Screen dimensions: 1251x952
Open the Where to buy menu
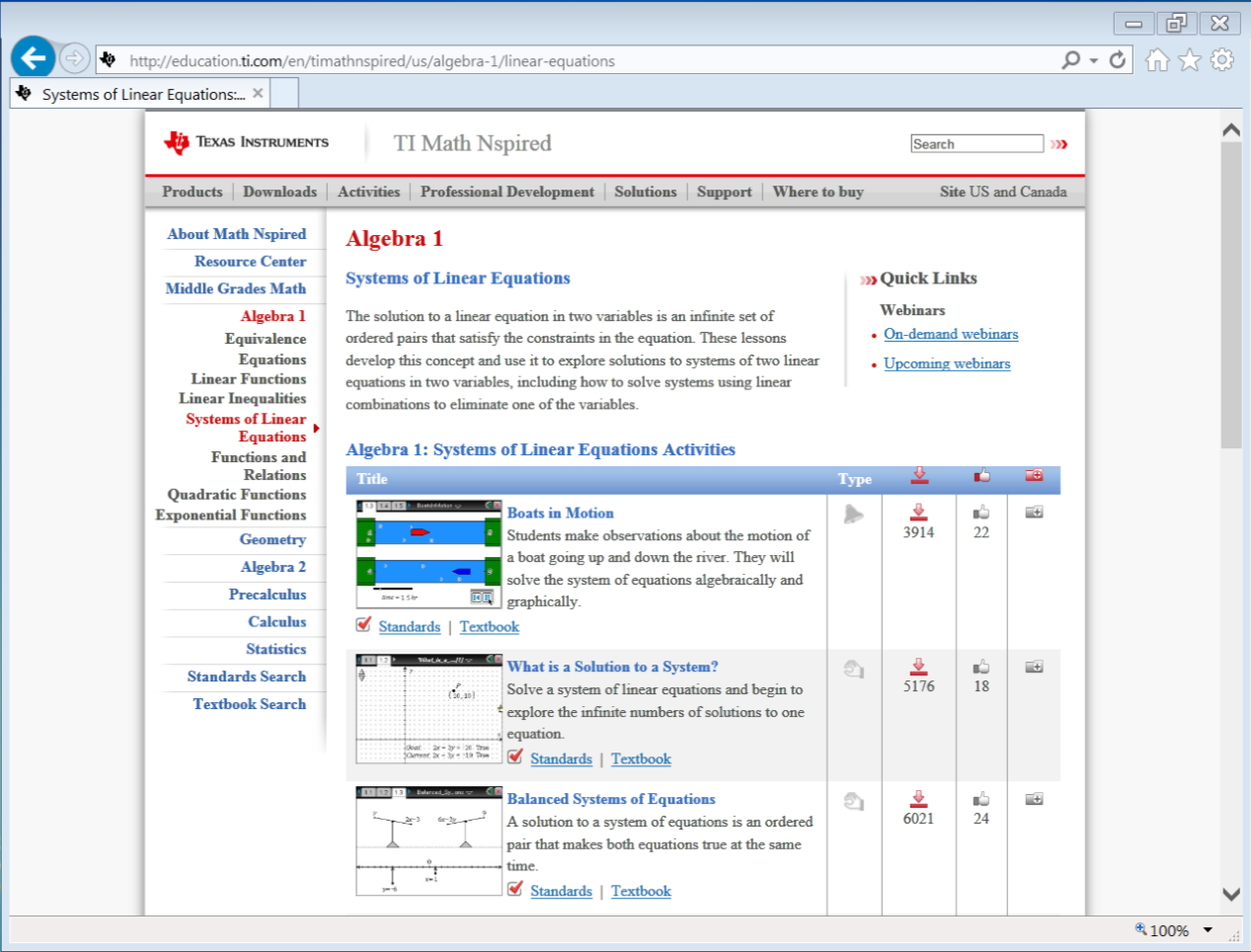click(819, 192)
